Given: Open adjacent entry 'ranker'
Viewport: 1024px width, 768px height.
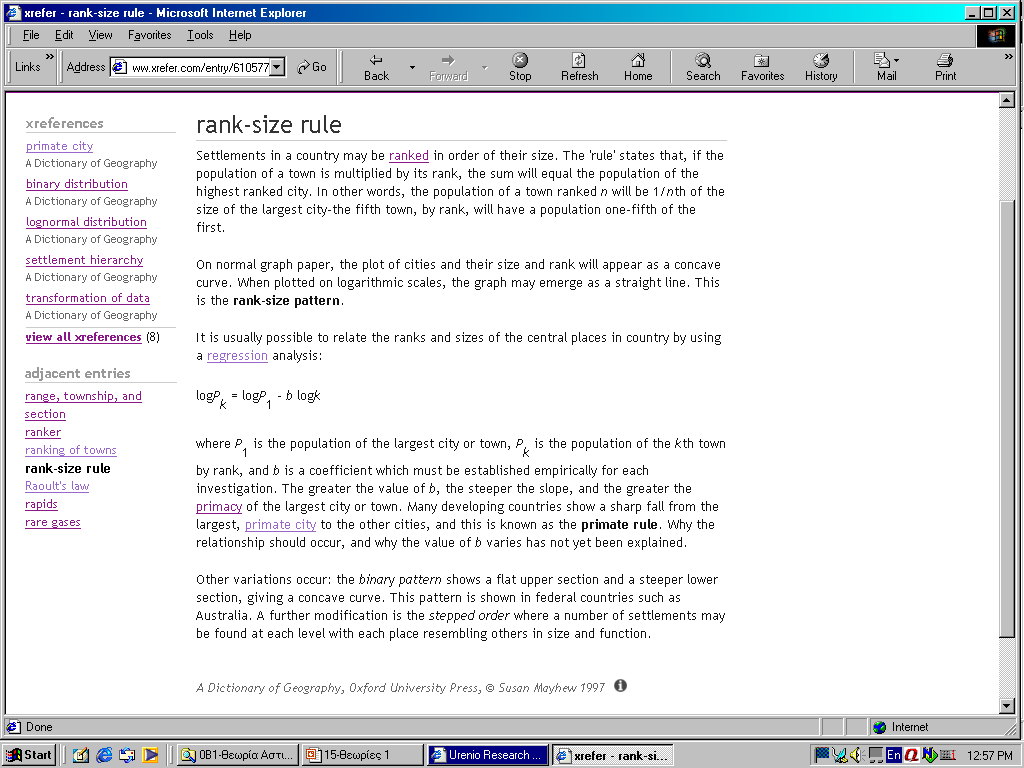Looking at the screenshot, I should coord(43,432).
